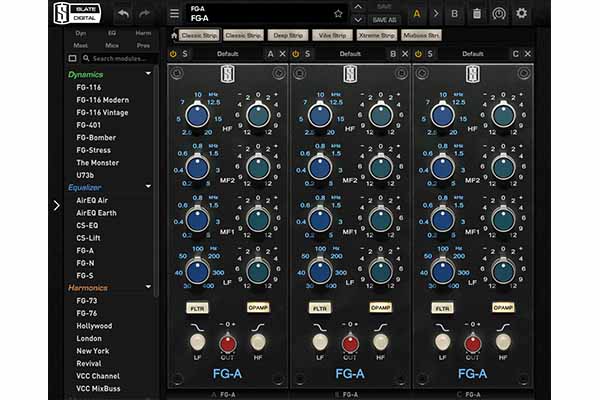Solo module B with its S button
This screenshot has width=600, height=400.
pyautogui.click(x=308, y=54)
